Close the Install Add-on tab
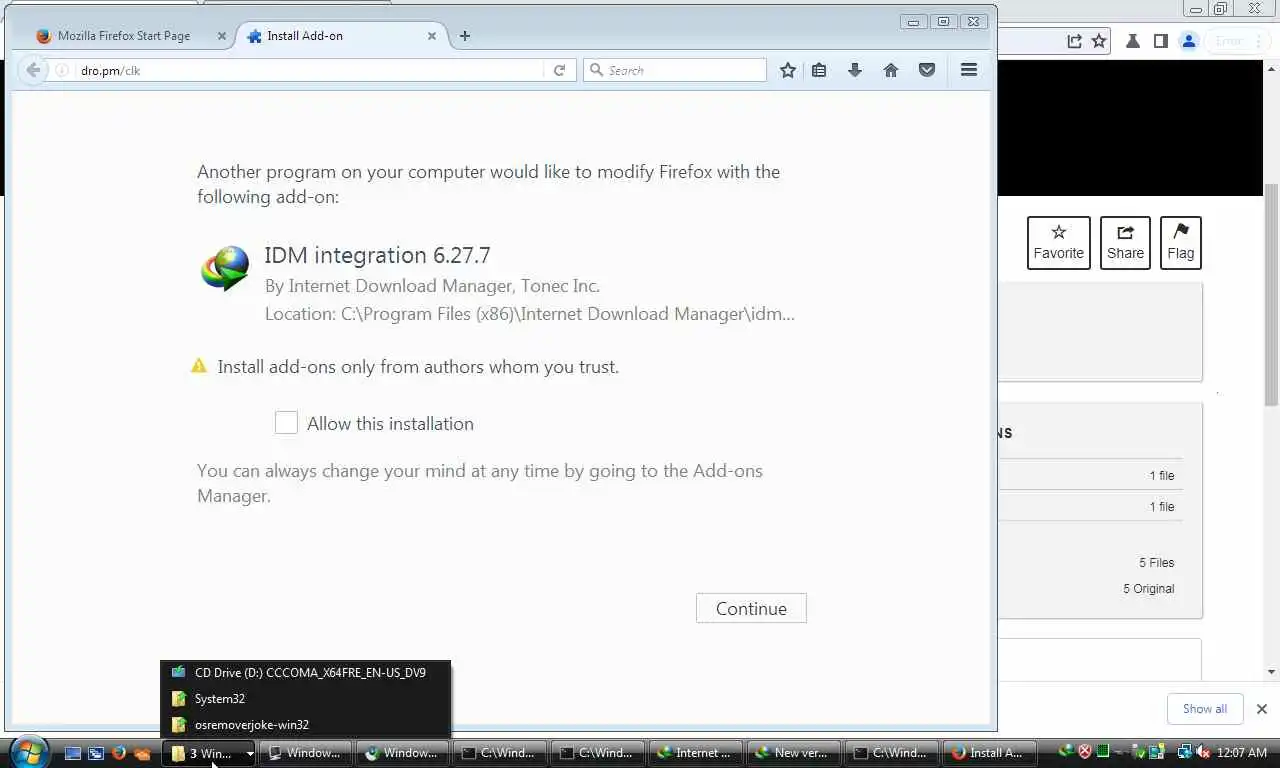This screenshot has width=1280, height=768. pos(432,36)
